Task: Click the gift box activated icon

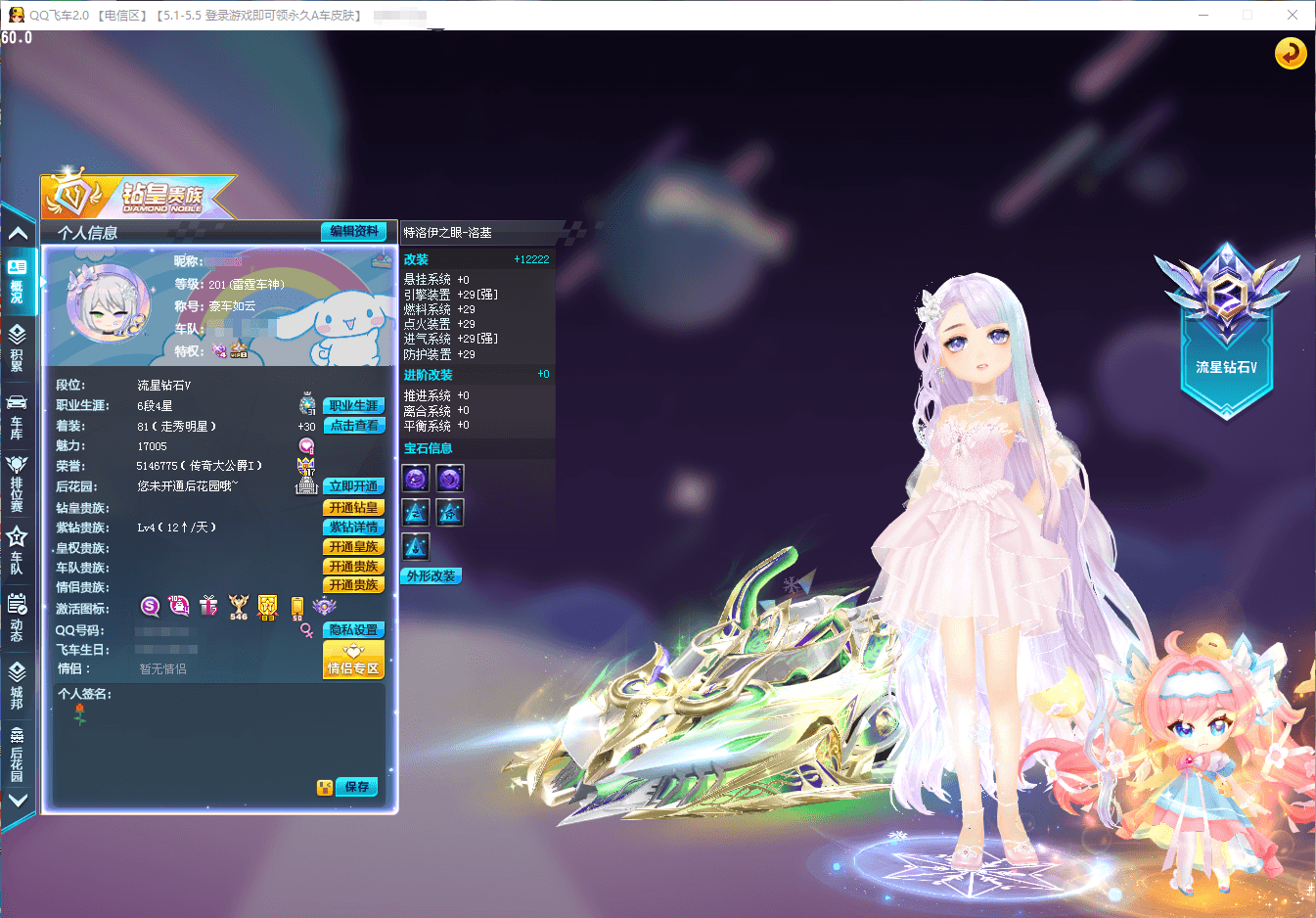Action: pos(208,607)
